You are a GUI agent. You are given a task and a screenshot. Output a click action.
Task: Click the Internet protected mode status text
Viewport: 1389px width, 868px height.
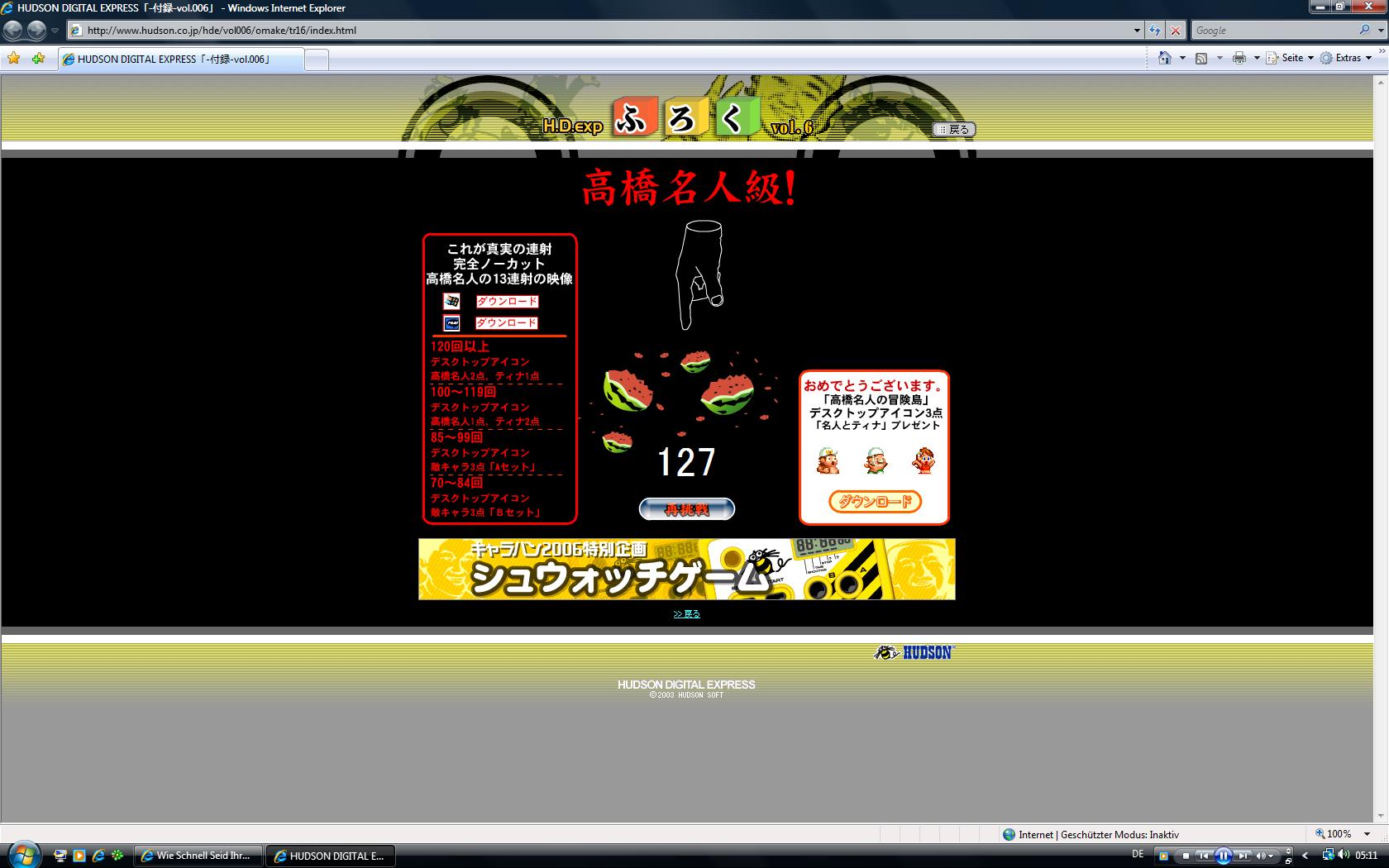tap(1098, 835)
